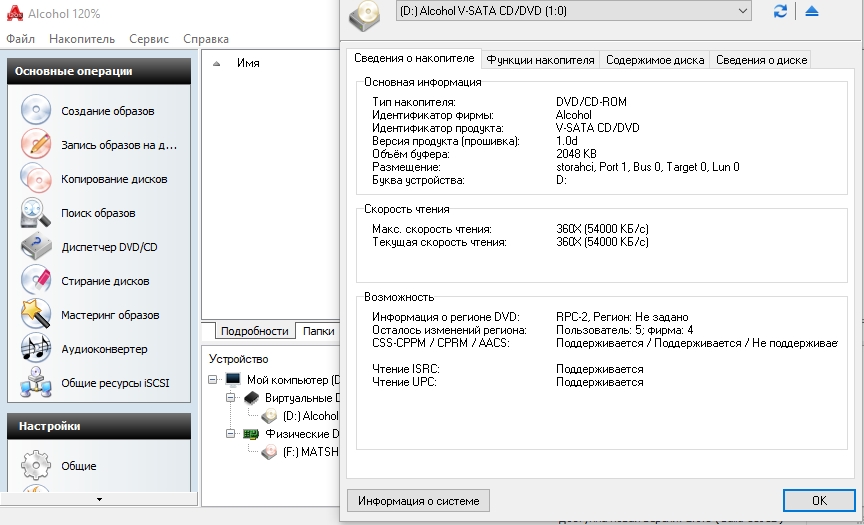Click the Создание образов disc icon

[36, 110]
